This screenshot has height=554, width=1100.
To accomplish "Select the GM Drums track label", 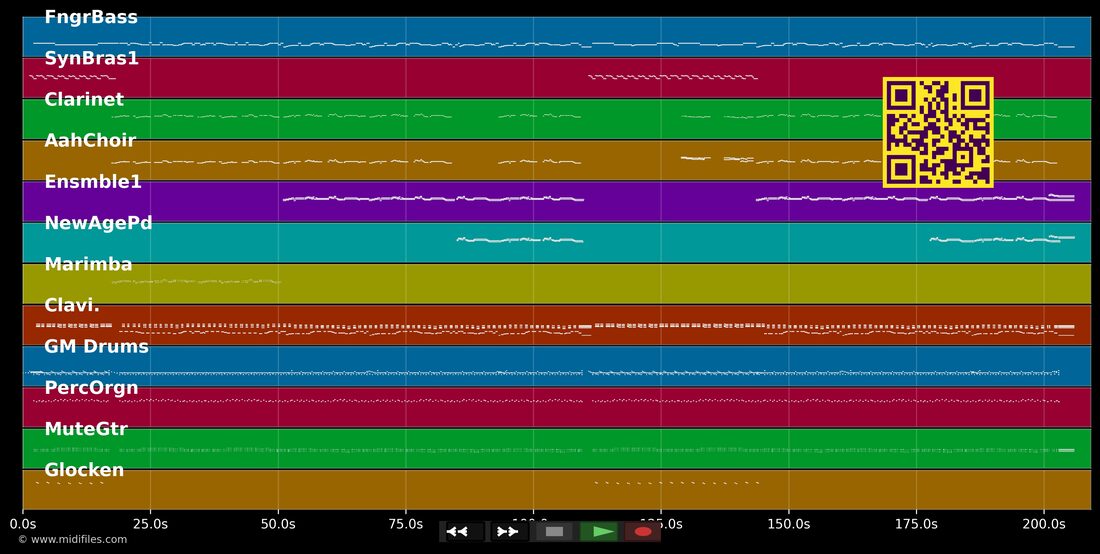I will click(96, 346).
